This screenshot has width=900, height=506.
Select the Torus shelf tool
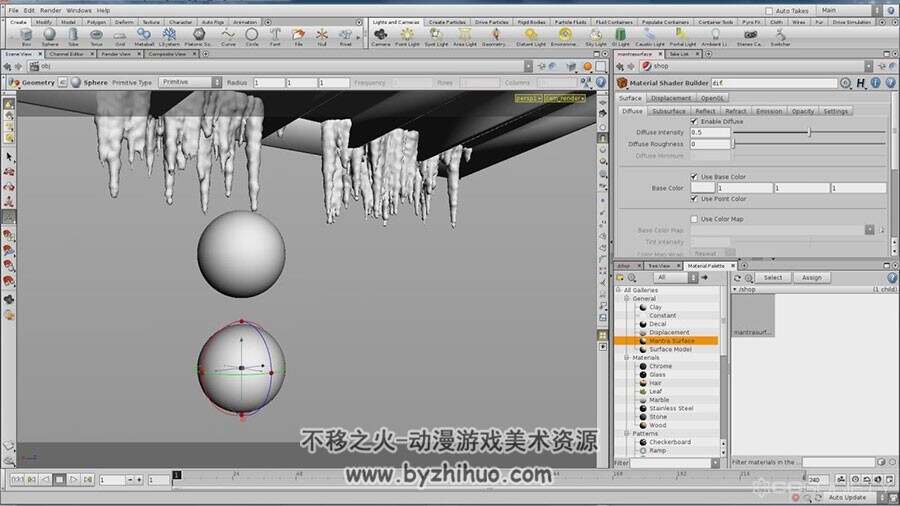click(96, 37)
